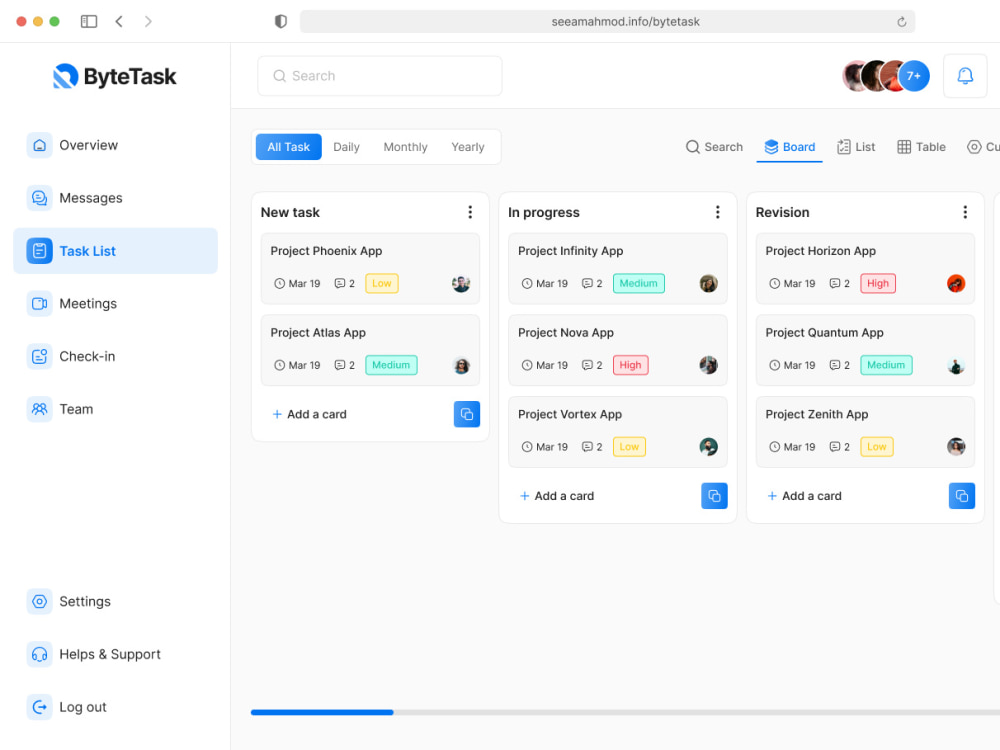Image resolution: width=1000 pixels, height=750 pixels.
Task: Click Low priority tag on Project Phoenix
Action: 381,283
